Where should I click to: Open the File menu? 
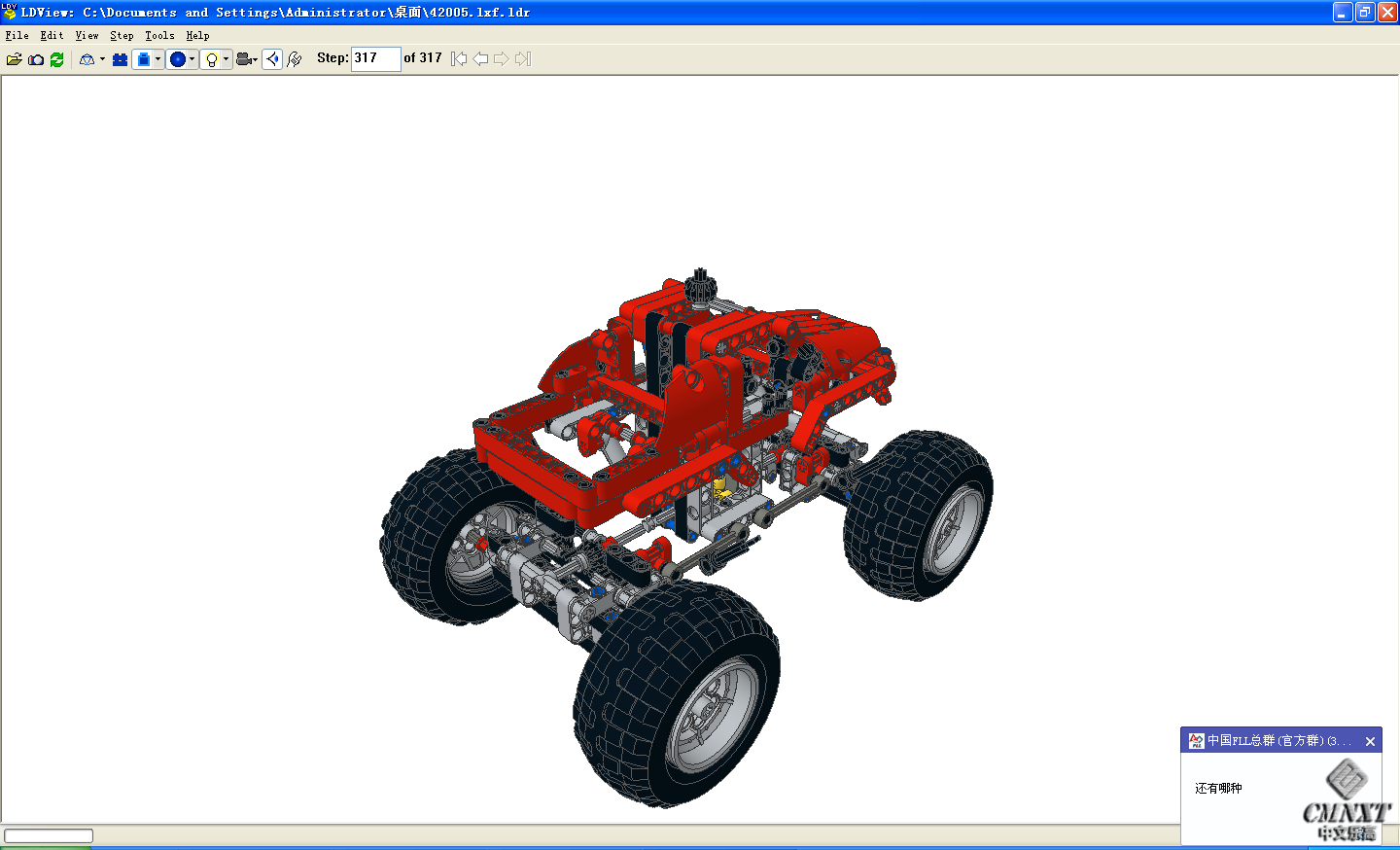pyautogui.click(x=17, y=35)
